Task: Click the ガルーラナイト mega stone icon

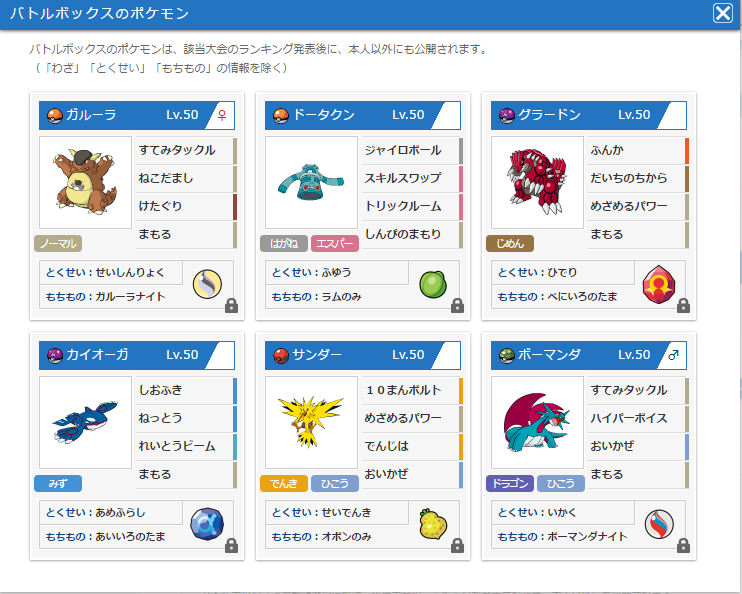Action: [207, 284]
